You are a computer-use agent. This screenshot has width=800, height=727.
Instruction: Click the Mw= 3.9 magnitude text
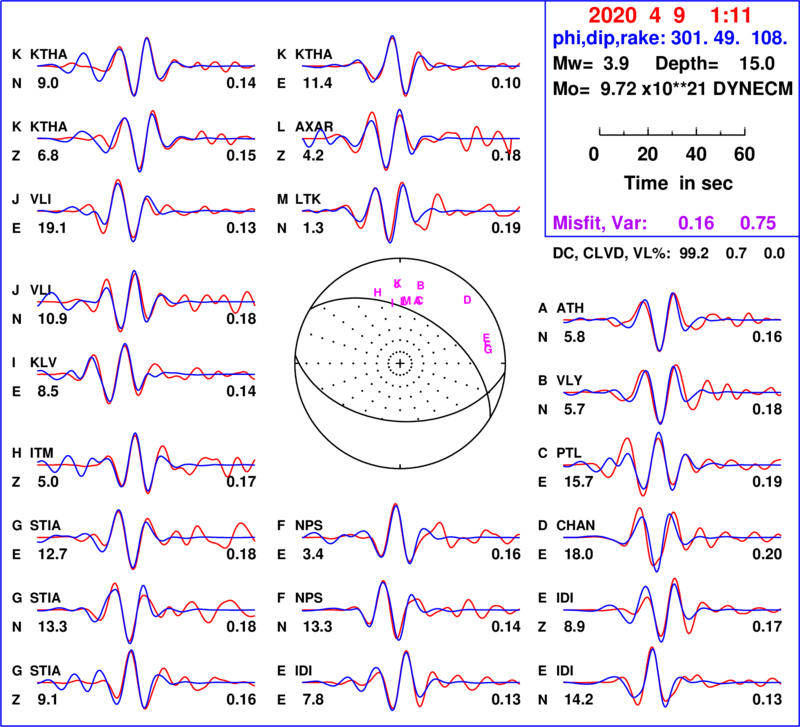591,64
